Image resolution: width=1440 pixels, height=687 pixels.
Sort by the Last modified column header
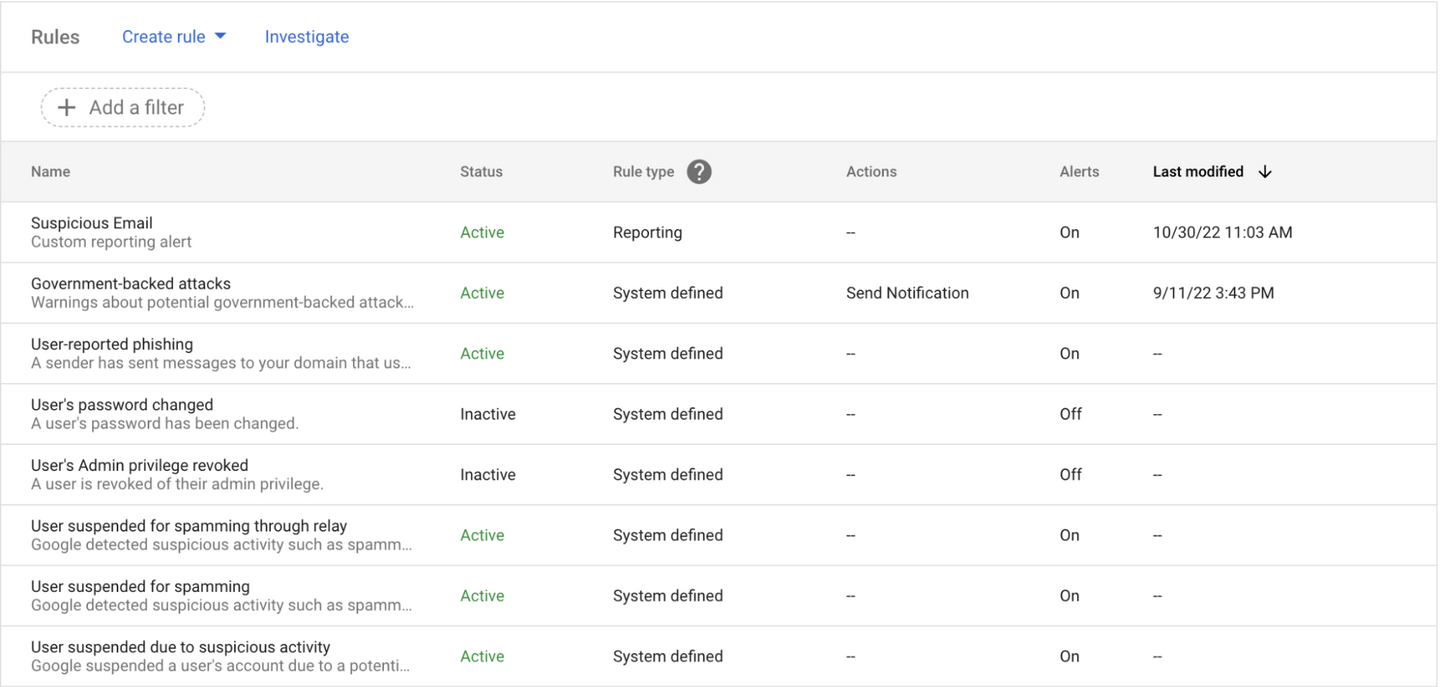[x=1197, y=172]
